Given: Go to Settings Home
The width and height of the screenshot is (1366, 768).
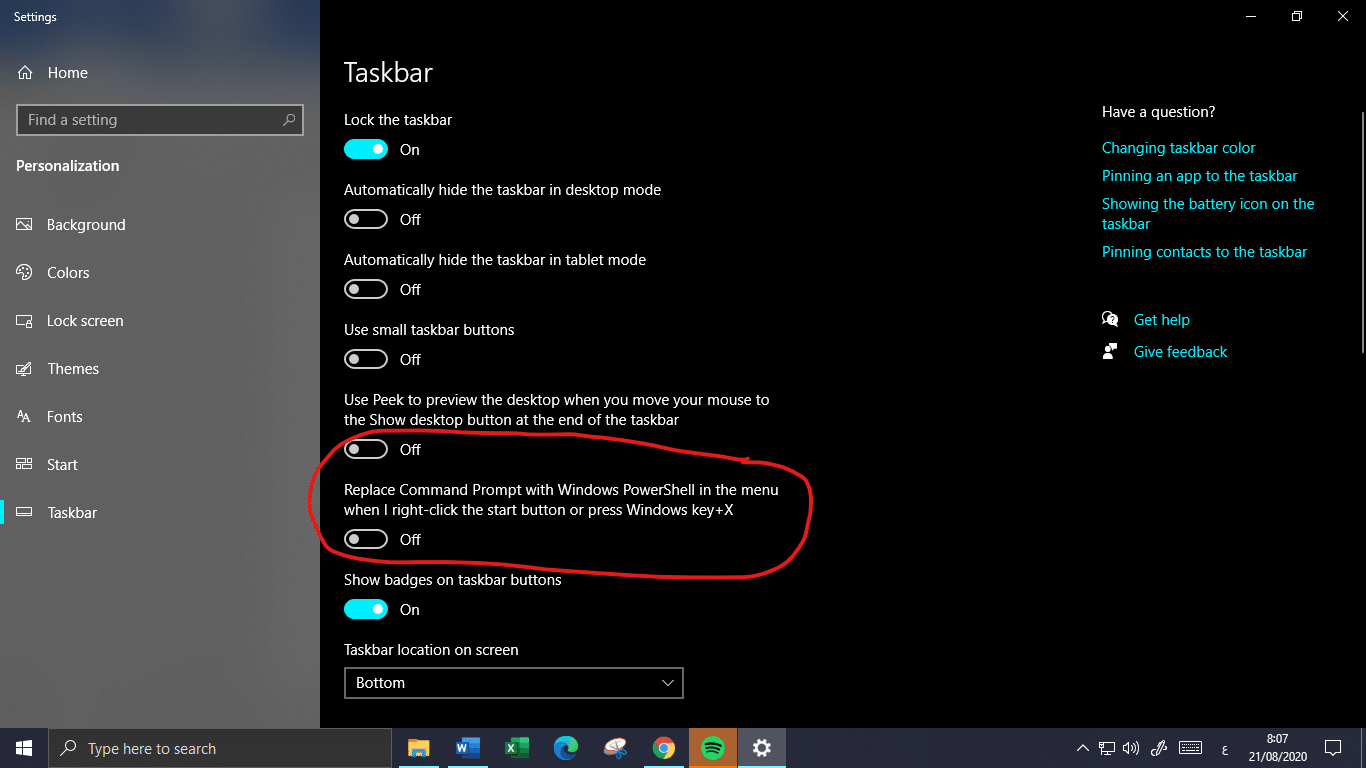Looking at the screenshot, I should (52, 73).
